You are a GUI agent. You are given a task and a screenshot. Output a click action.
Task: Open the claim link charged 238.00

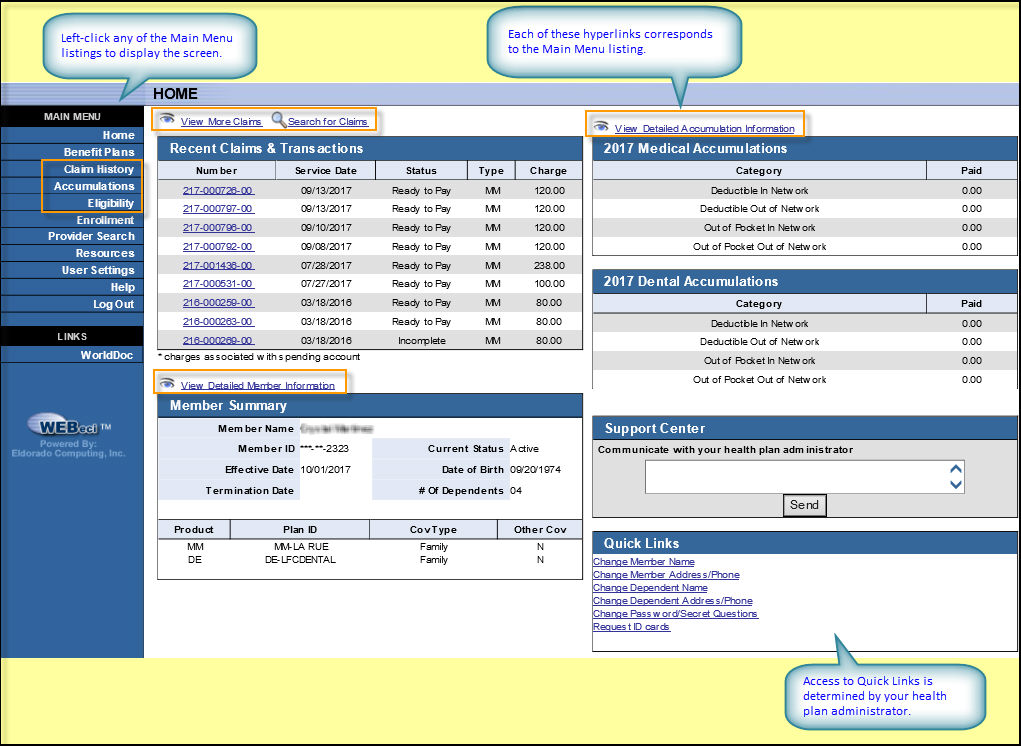(218, 266)
